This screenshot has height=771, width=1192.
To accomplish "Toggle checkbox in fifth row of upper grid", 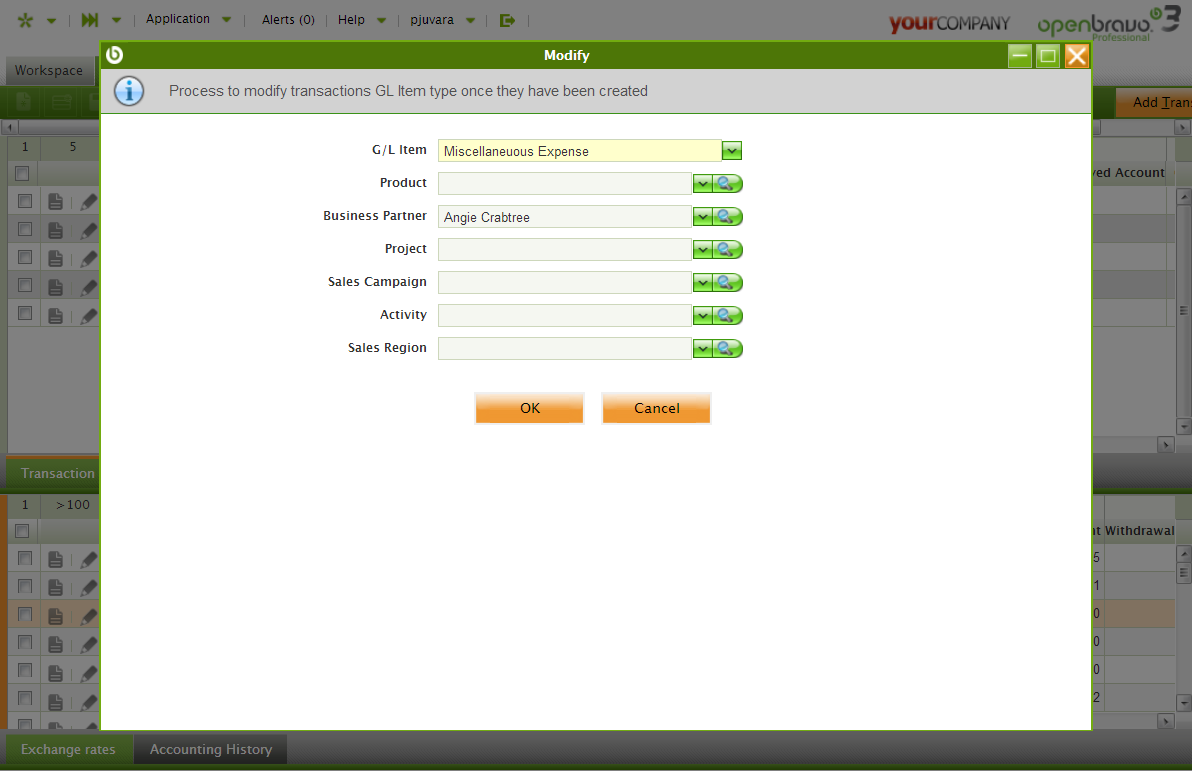I will tap(25, 313).
